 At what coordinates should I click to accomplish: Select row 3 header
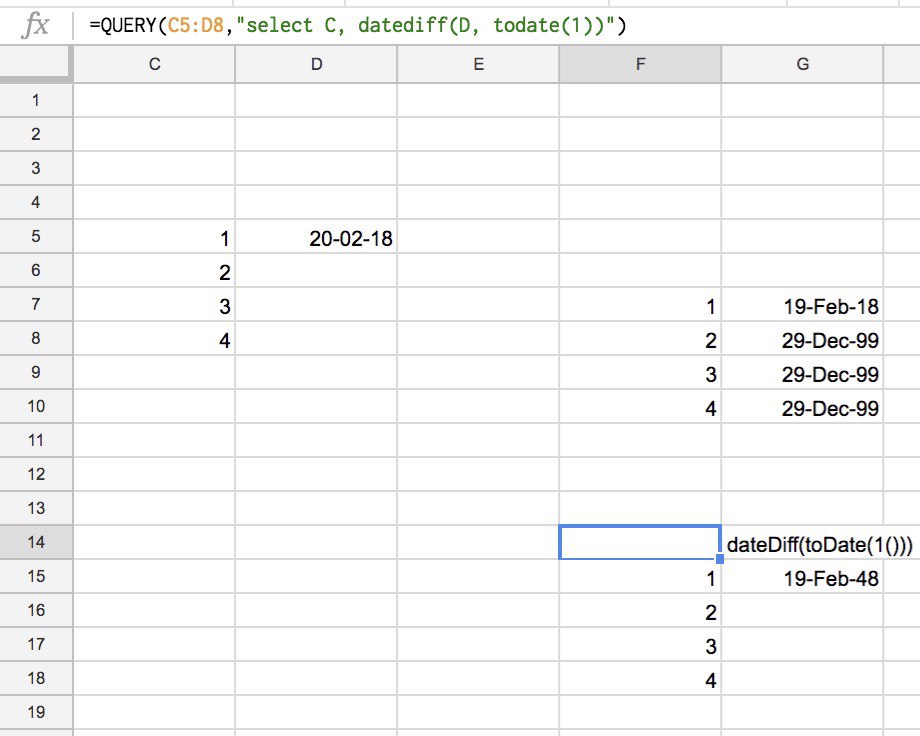36,168
